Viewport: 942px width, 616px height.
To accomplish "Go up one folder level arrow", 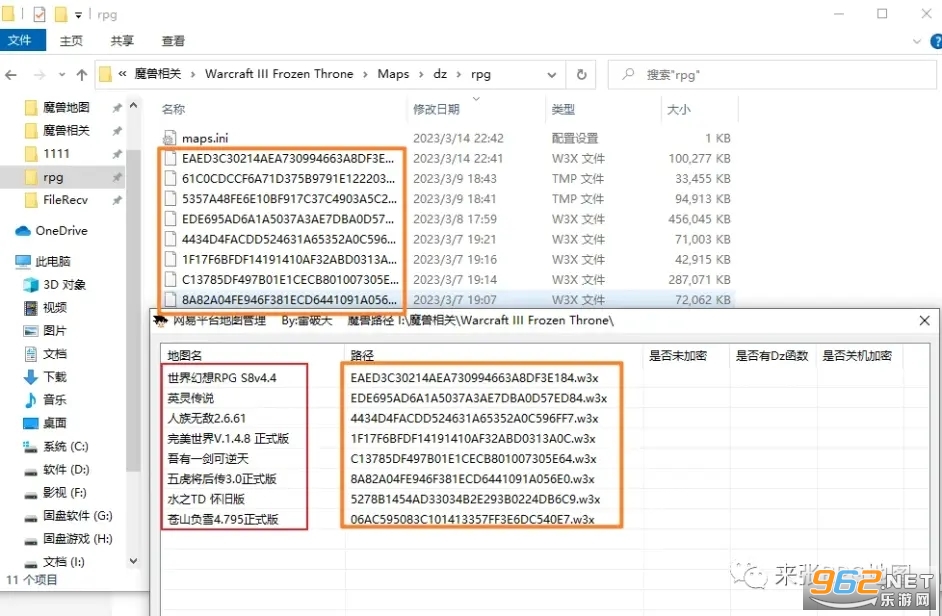I will pos(82,75).
